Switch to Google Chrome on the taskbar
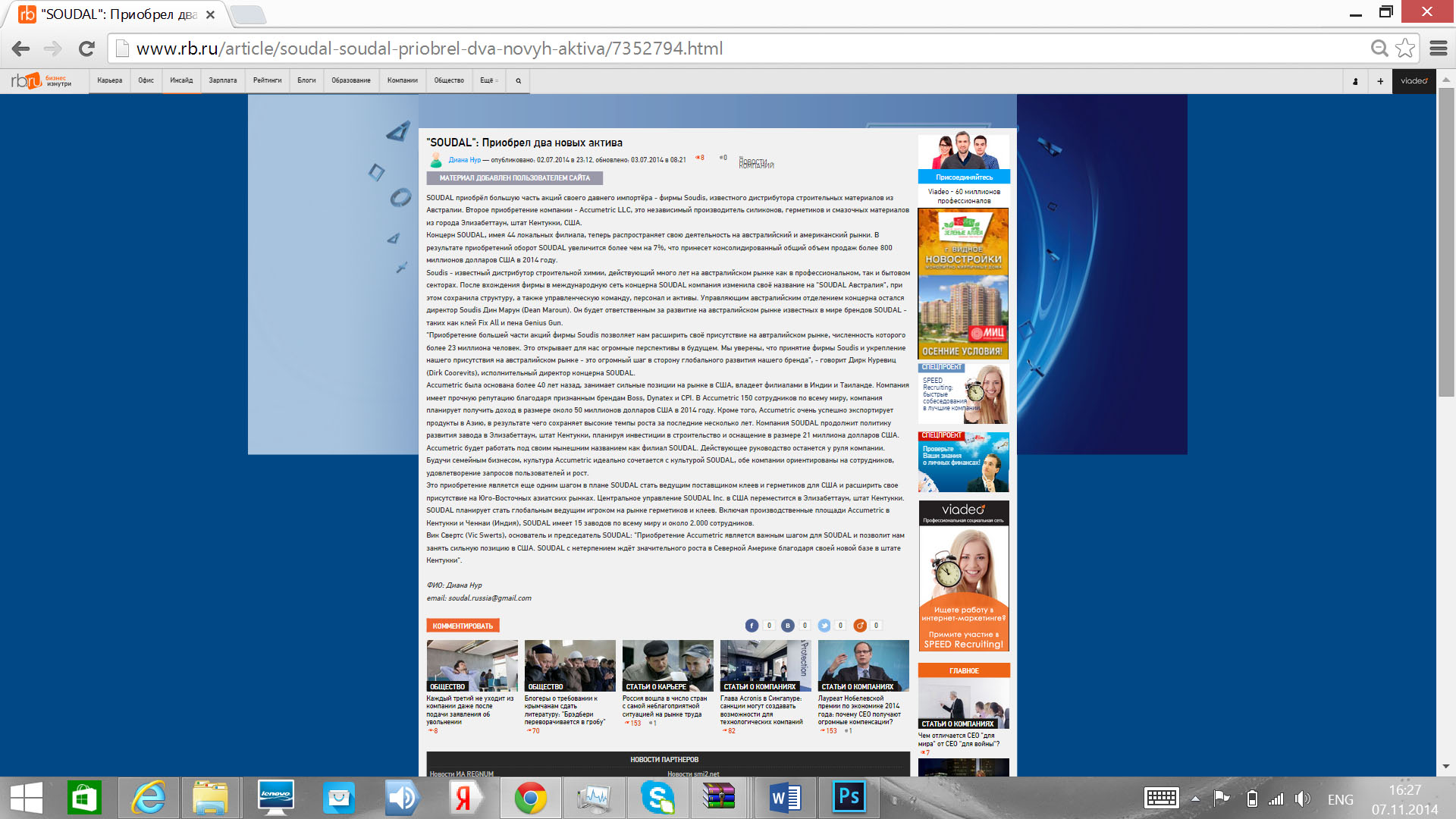The width and height of the screenshot is (1456, 819). (530, 798)
